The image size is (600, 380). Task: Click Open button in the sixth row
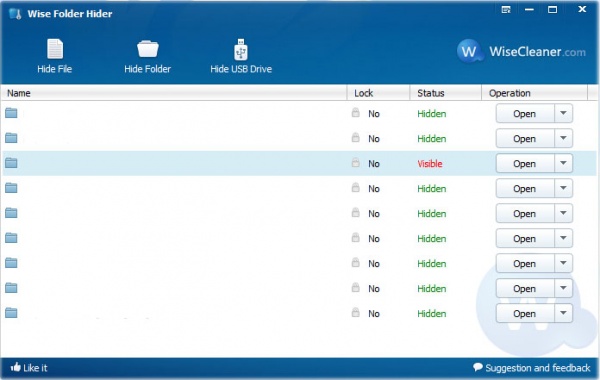pyautogui.click(x=525, y=238)
